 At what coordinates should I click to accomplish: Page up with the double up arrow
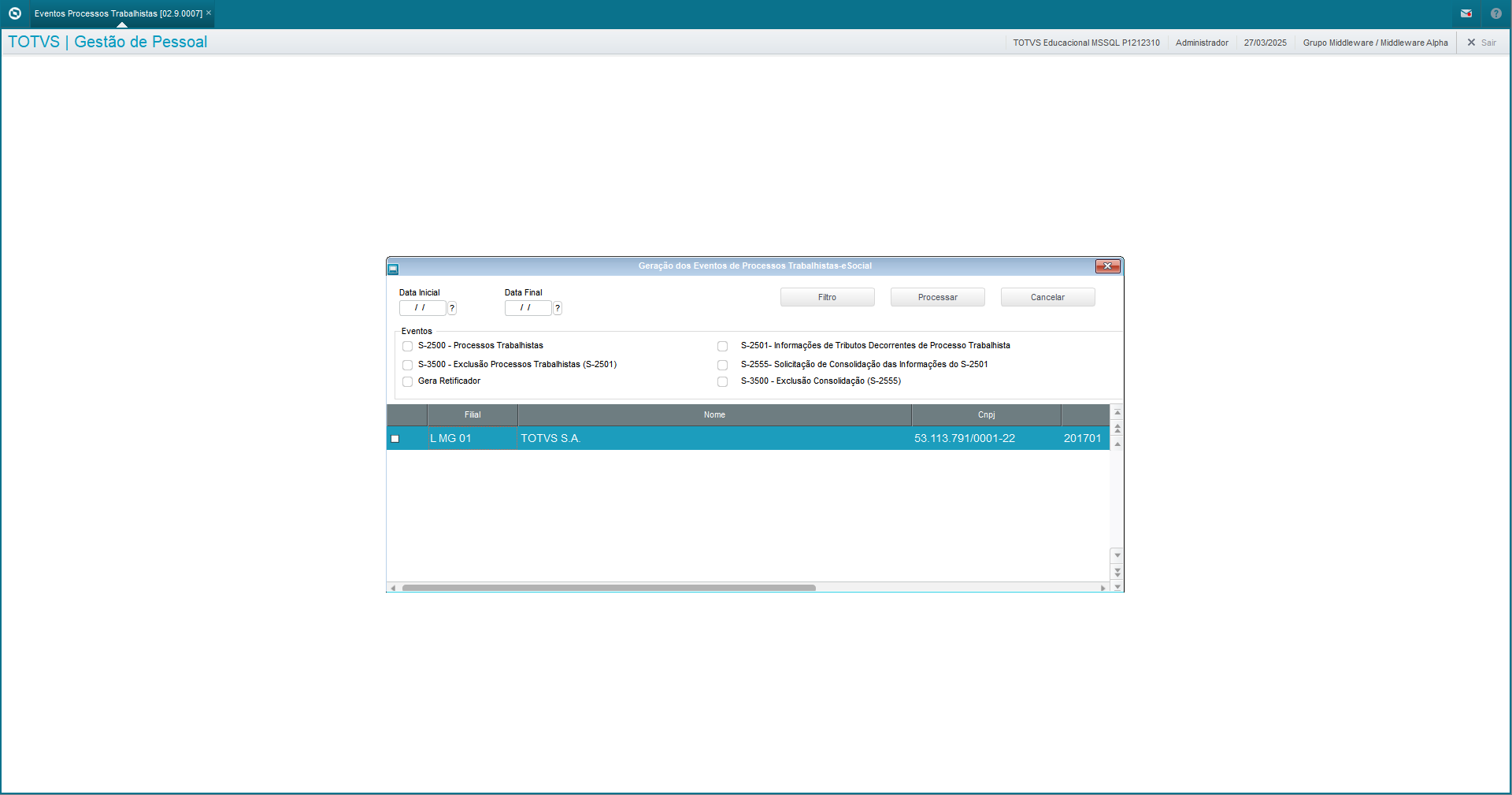pos(1117,429)
